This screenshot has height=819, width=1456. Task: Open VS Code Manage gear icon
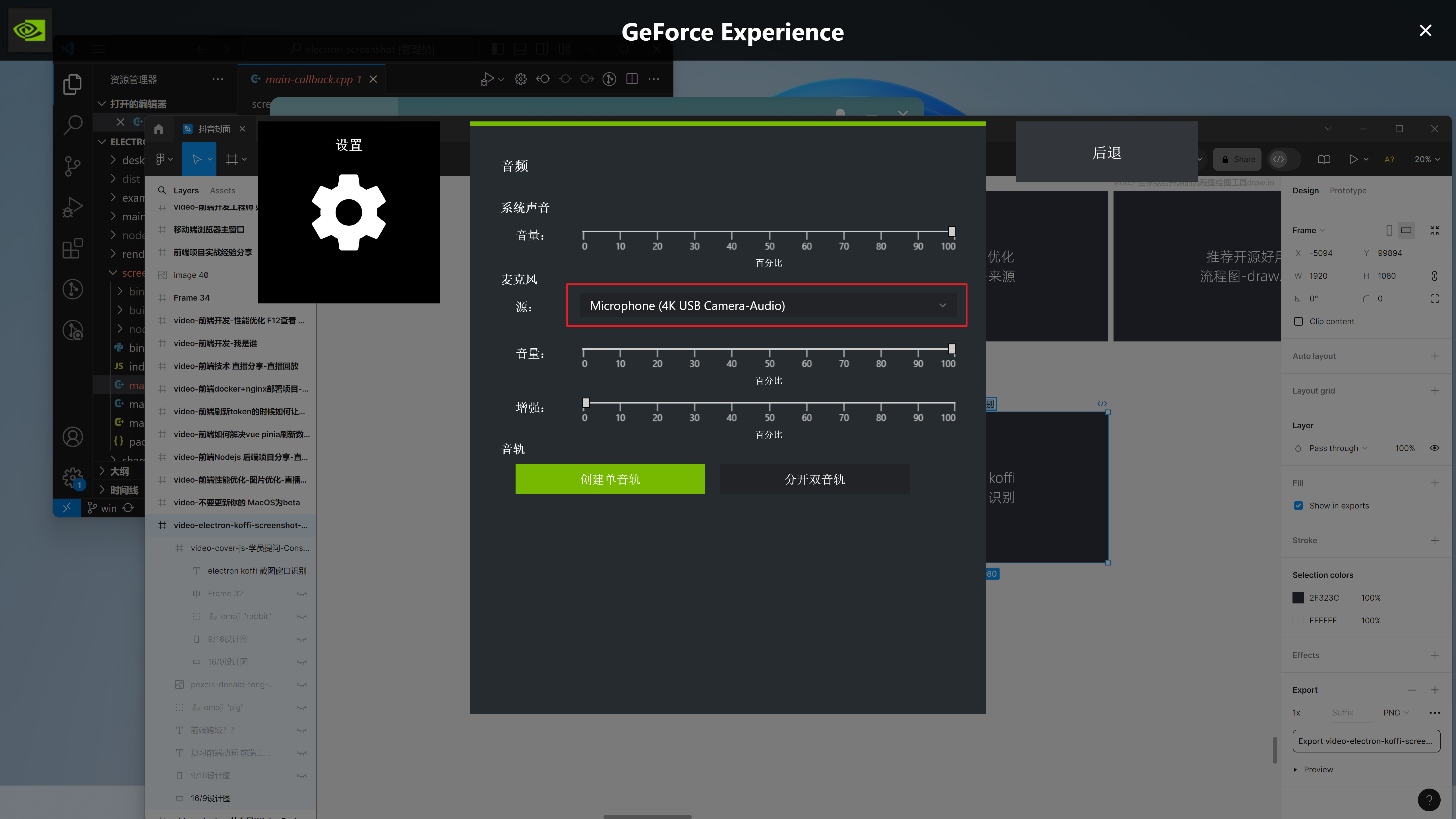[x=72, y=478]
